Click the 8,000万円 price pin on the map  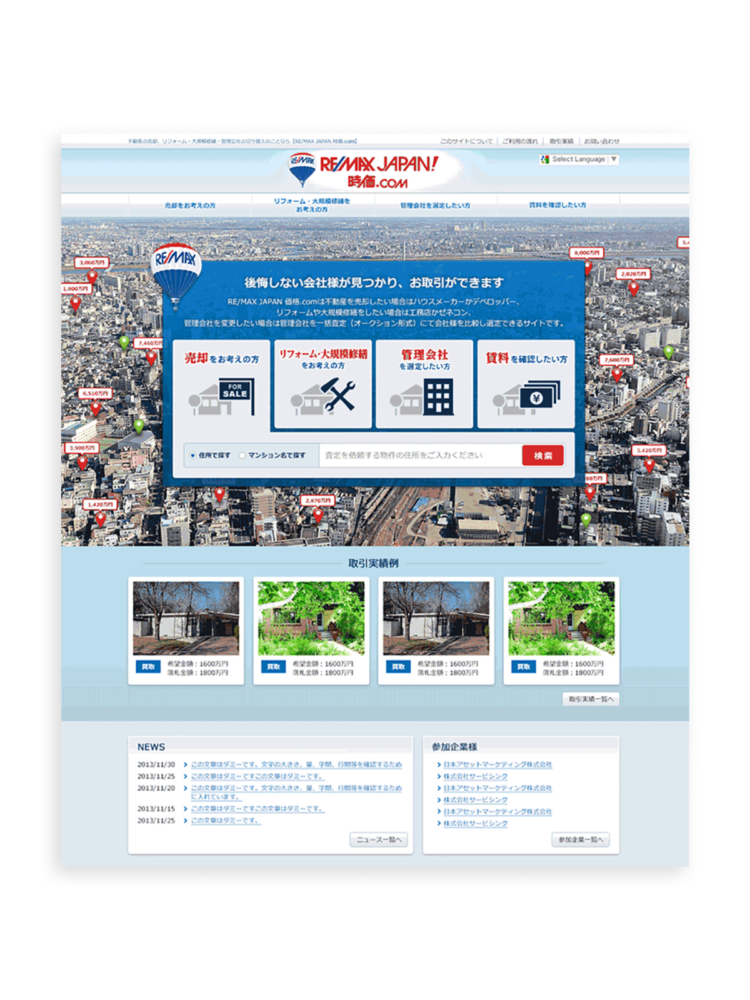pos(586,253)
